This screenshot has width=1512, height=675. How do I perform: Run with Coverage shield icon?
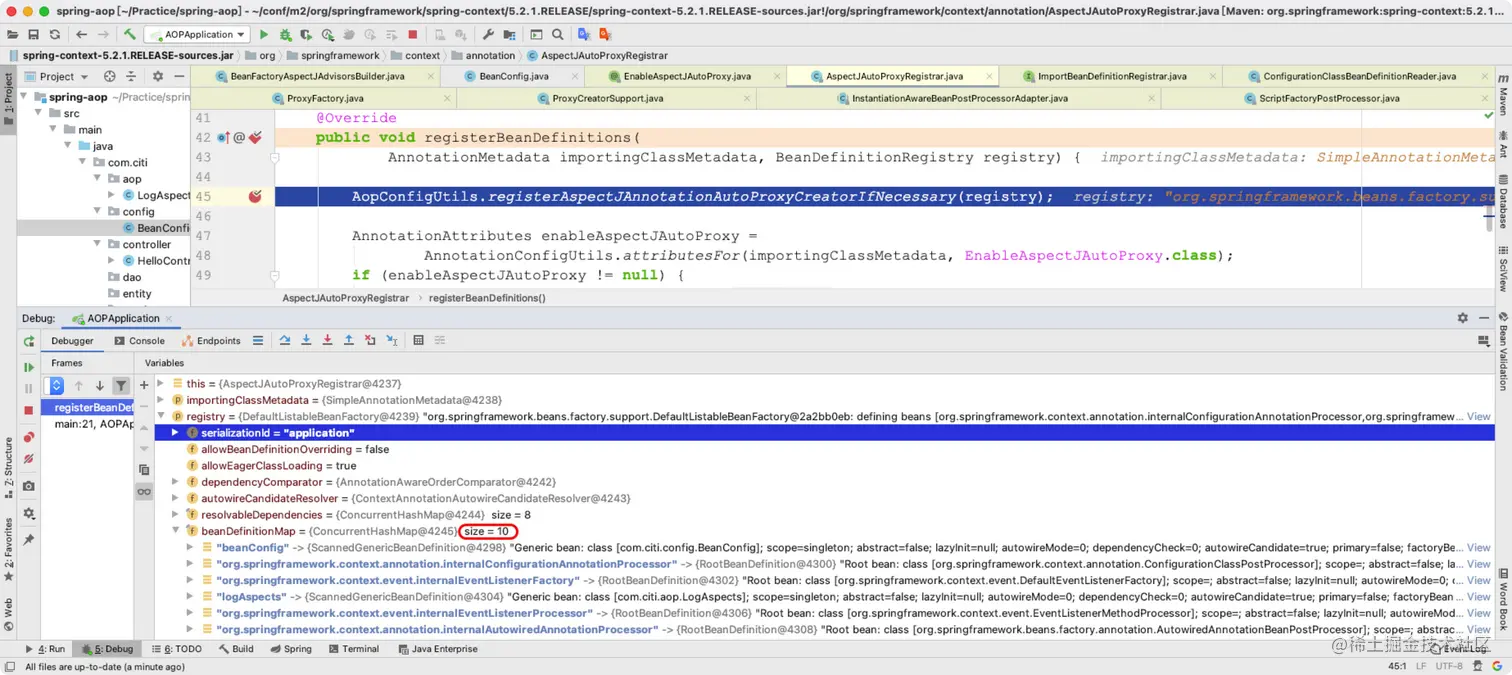pos(307,34)
